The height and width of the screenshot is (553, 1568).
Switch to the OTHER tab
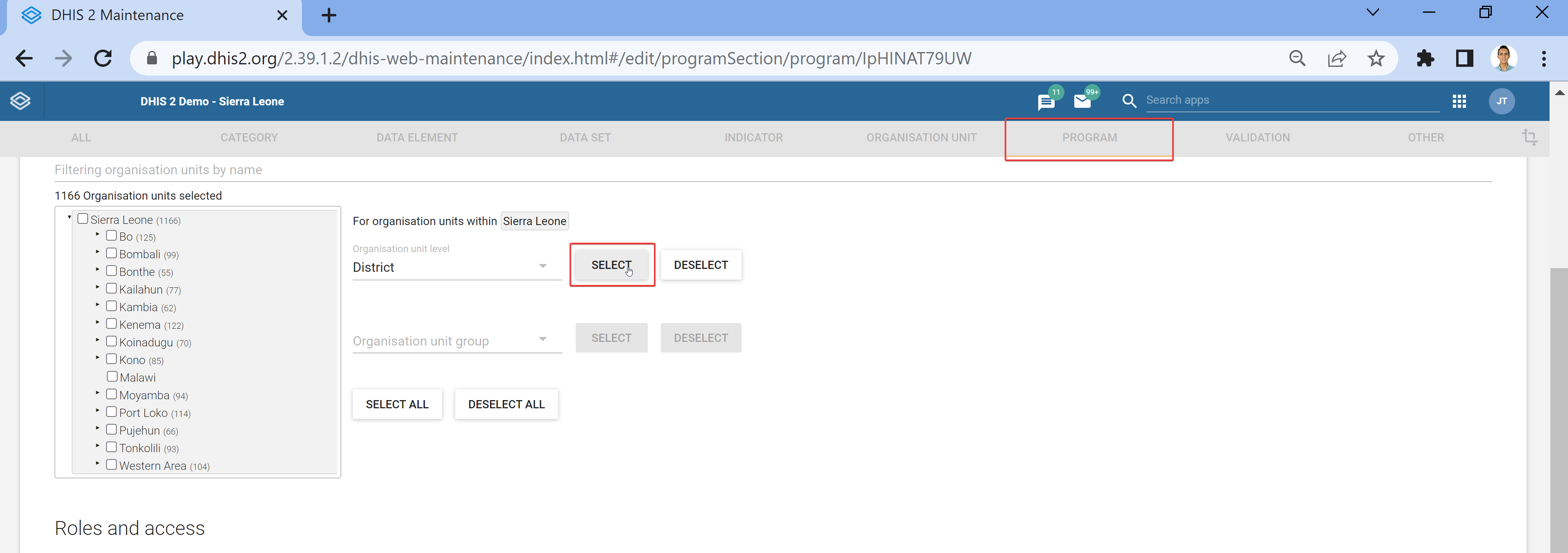click(x=1425, y=138)
